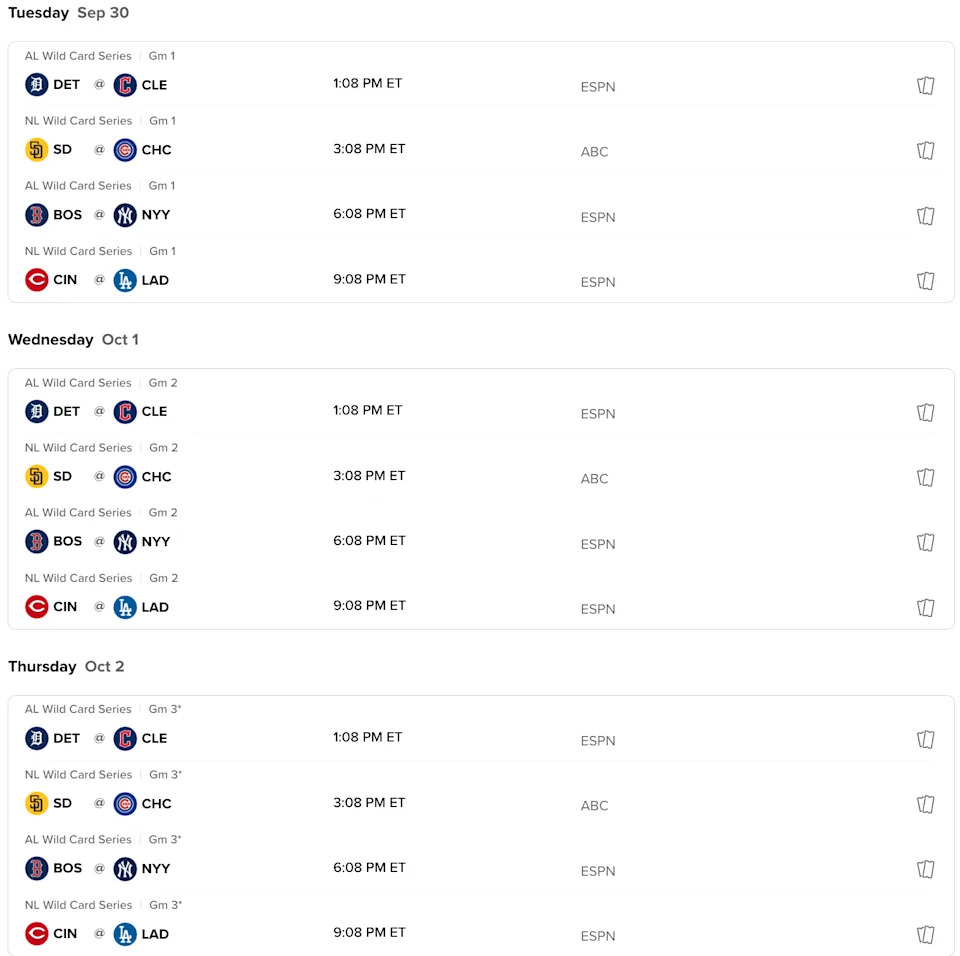Click the Yankees logo in Wednesday's game

[125, 542]
